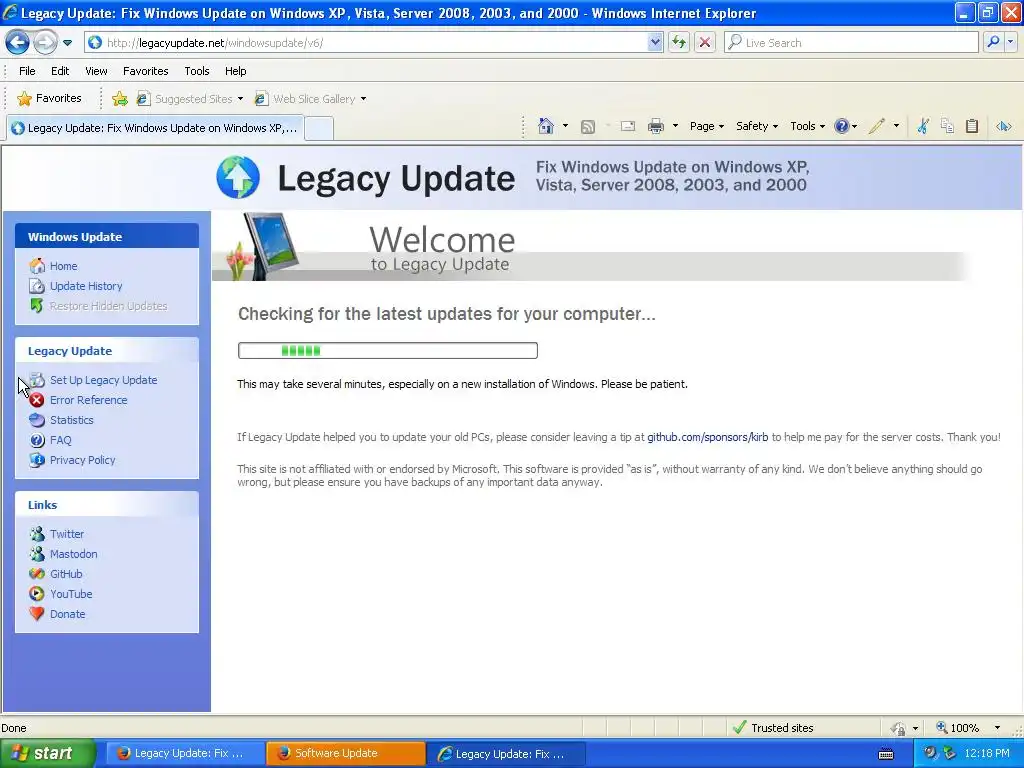Click the FAQ question mark icon
Viewport: 1024px width, 768px height.
pyautogui.click(x=37, y=440)
